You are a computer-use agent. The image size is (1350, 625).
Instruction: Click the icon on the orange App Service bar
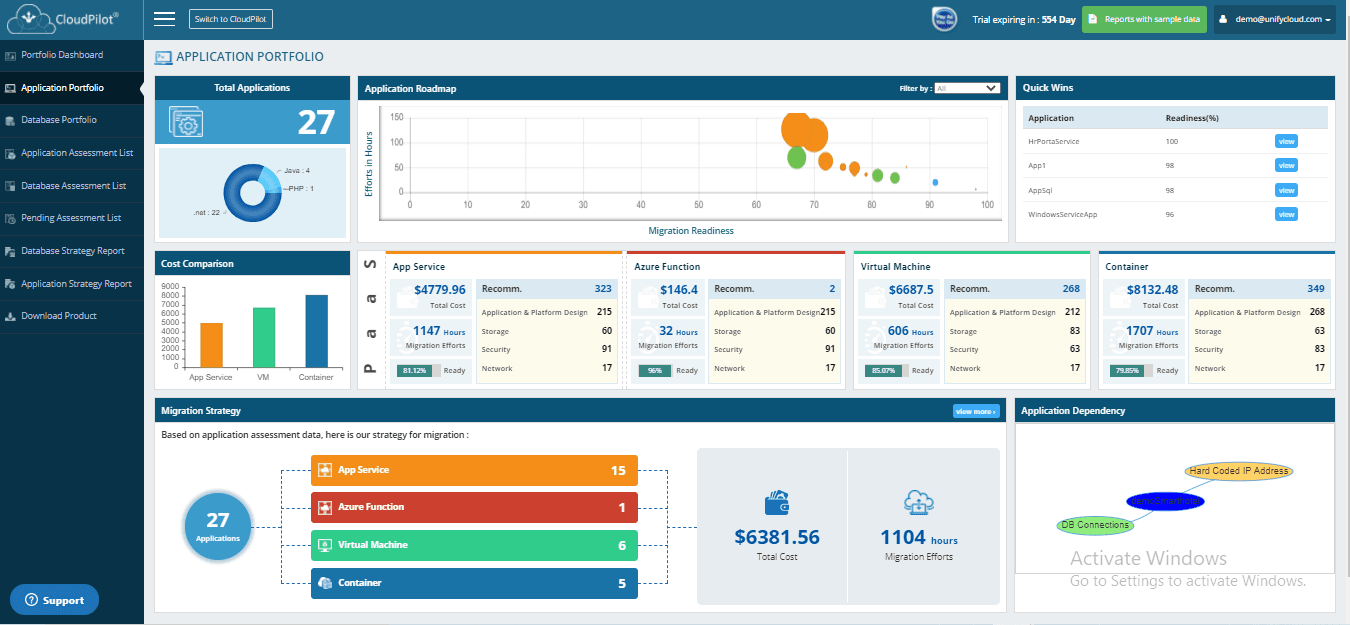324,470
